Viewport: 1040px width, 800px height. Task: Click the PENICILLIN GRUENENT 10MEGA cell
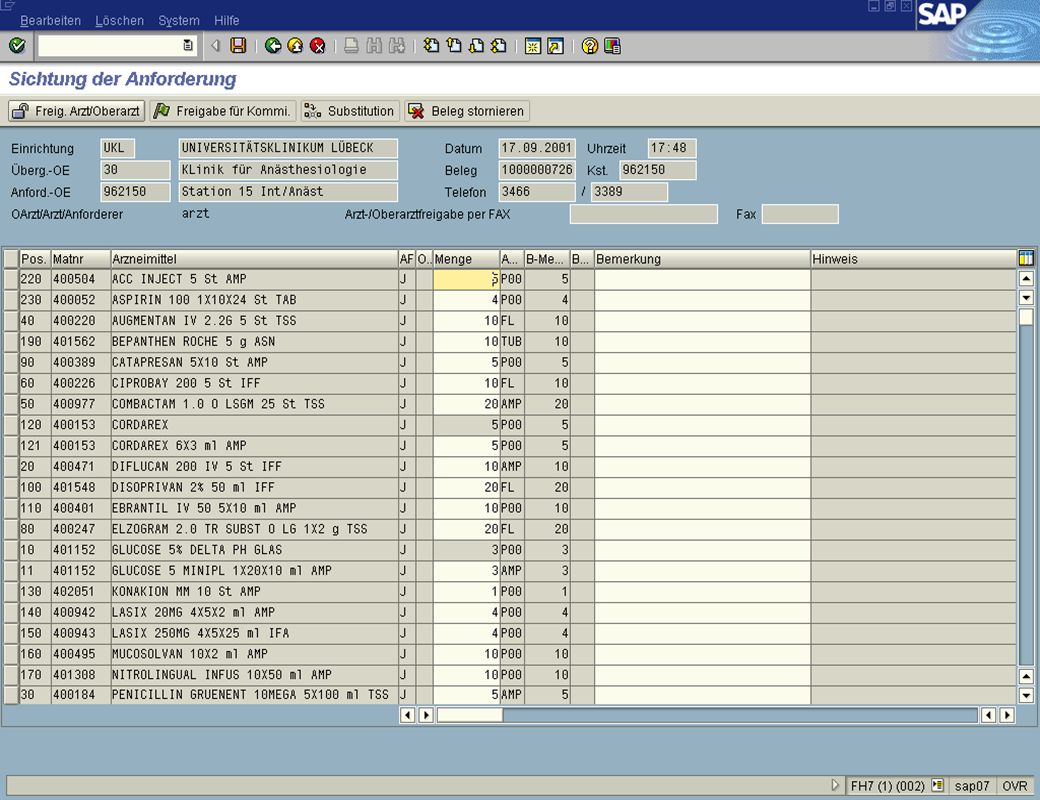pyautogui.click(x=253, y=695)
